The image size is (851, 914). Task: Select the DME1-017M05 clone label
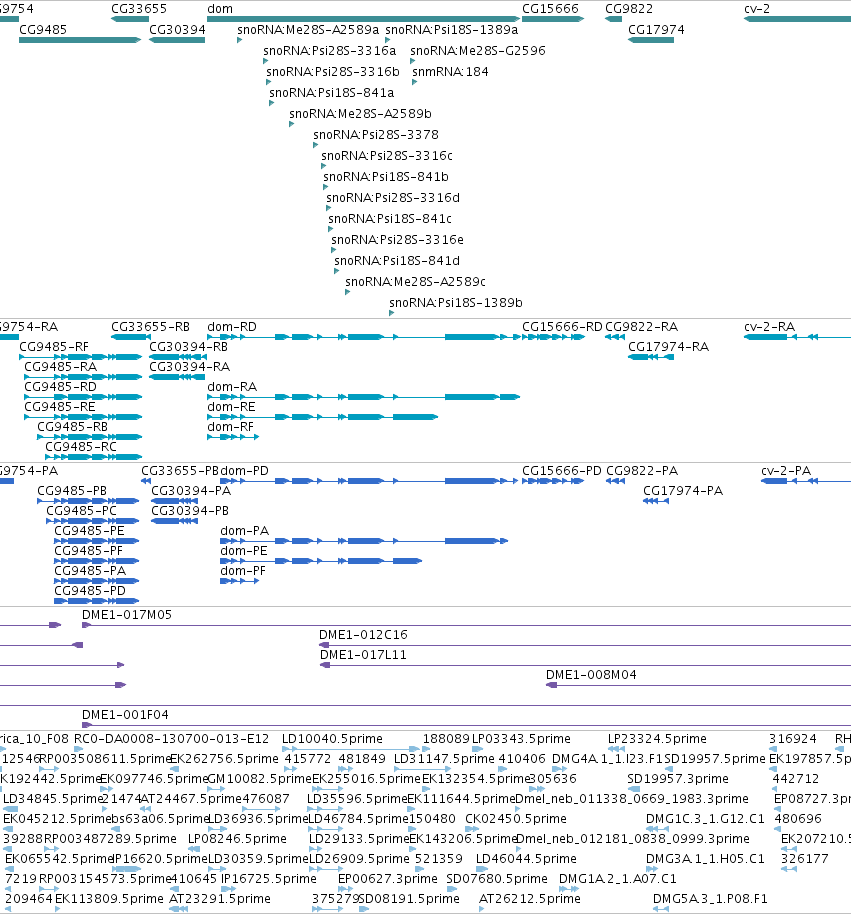[126, 615]
